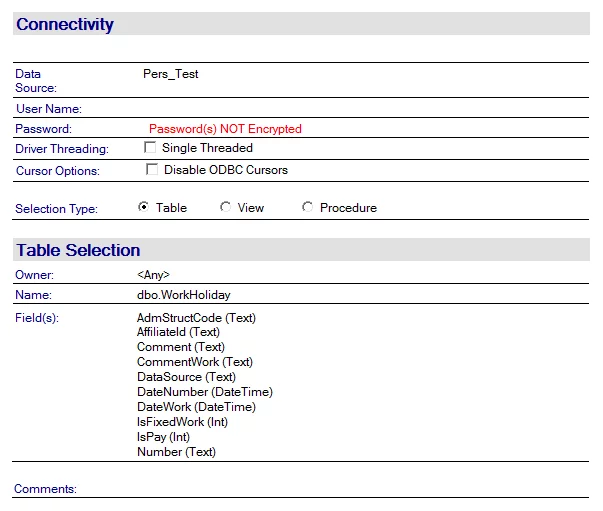This screenshot has width=603, height=511.
Task: Pick the AffiliateId (Text) field
Action: [178, 332]
